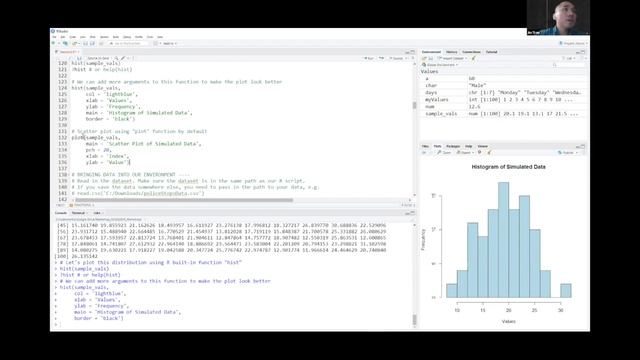Click the Save all documents icon
Viewport: 640px width, 360px height.
(x=92, y=43)
